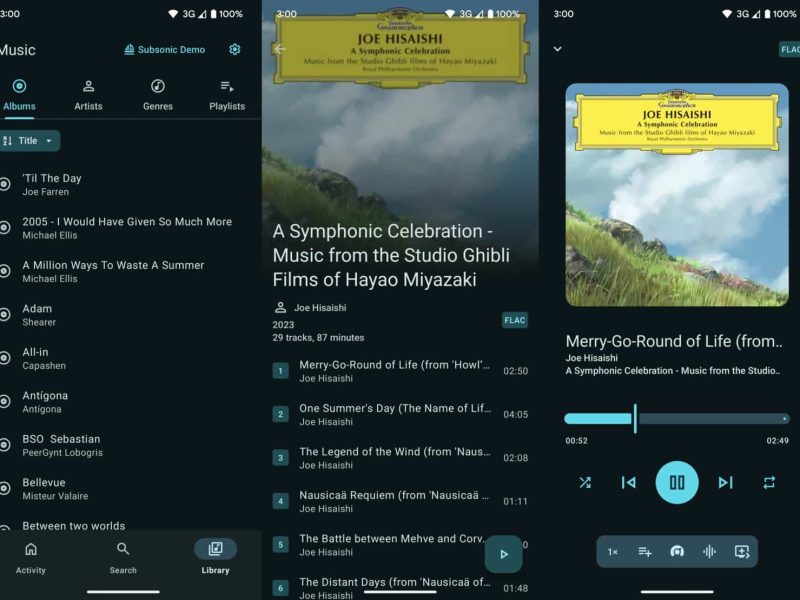
Task: Tap the Subsonic Demo server link
Action: tap(164, 49)
